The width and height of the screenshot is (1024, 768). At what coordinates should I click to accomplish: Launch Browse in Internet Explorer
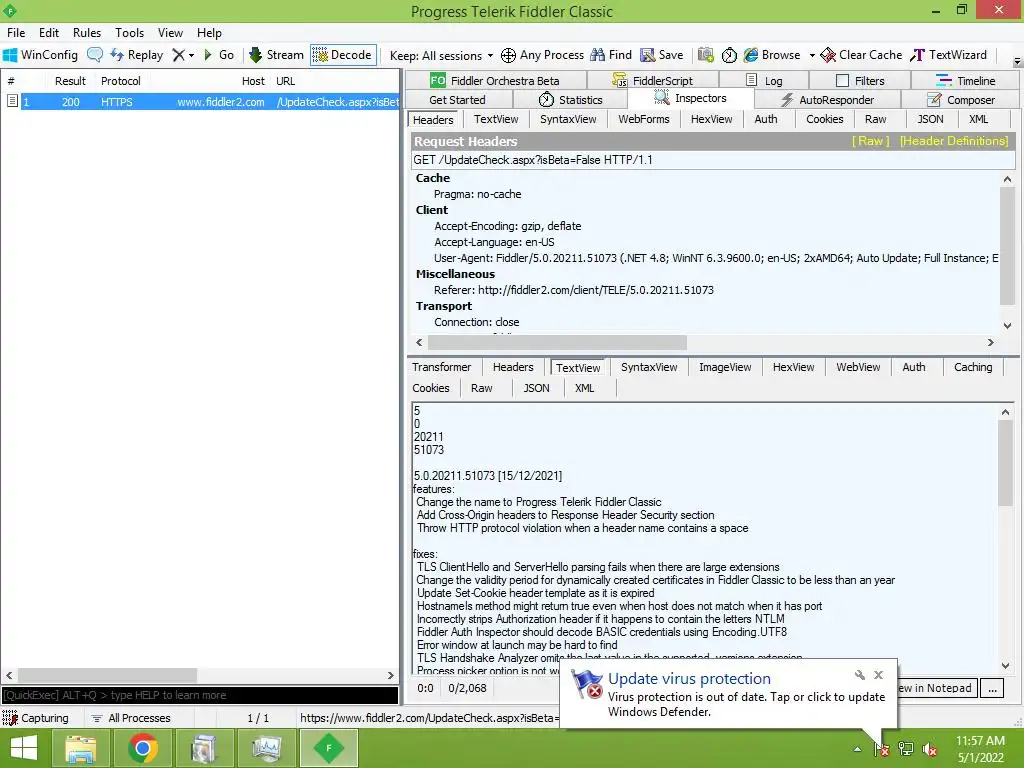click(x=772, y=55)
